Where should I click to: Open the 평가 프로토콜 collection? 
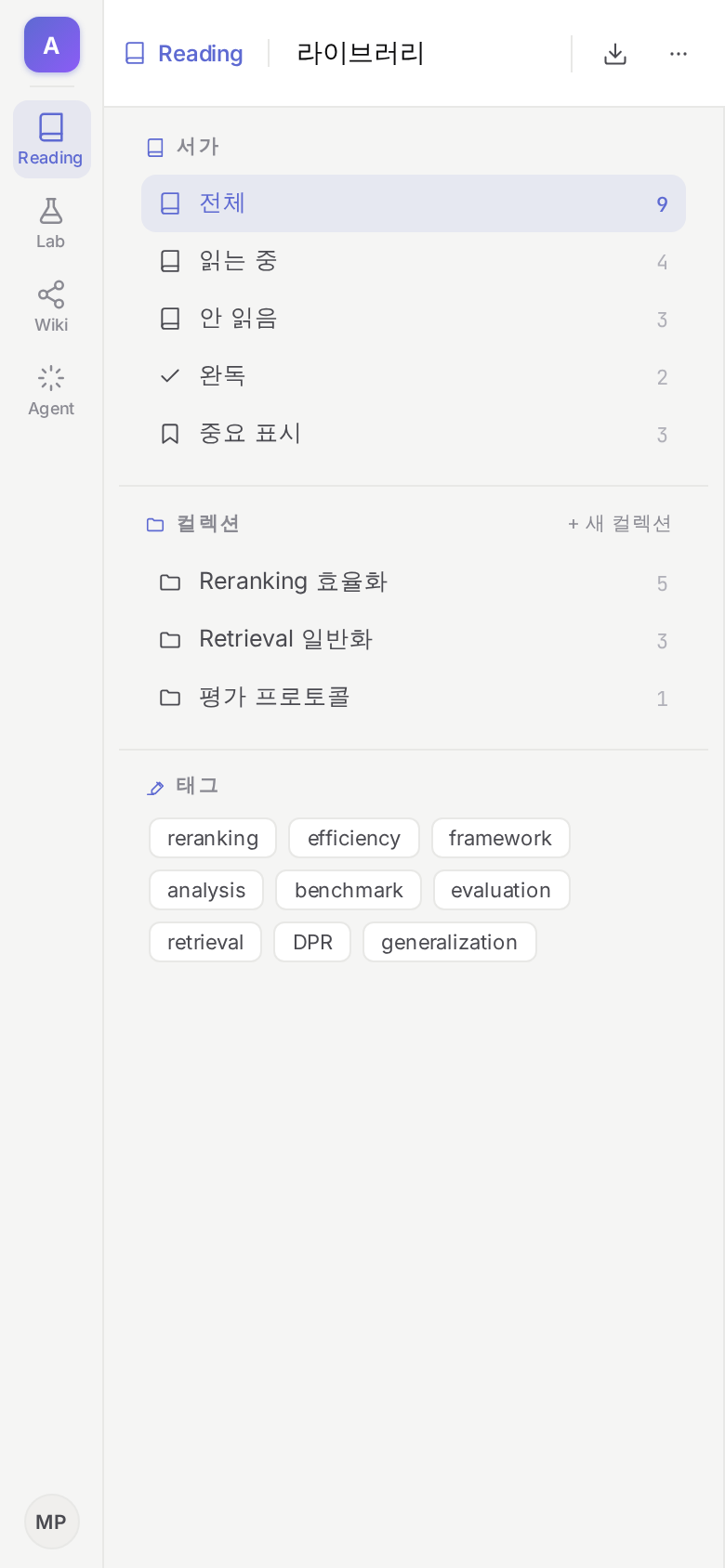(414, 698)
